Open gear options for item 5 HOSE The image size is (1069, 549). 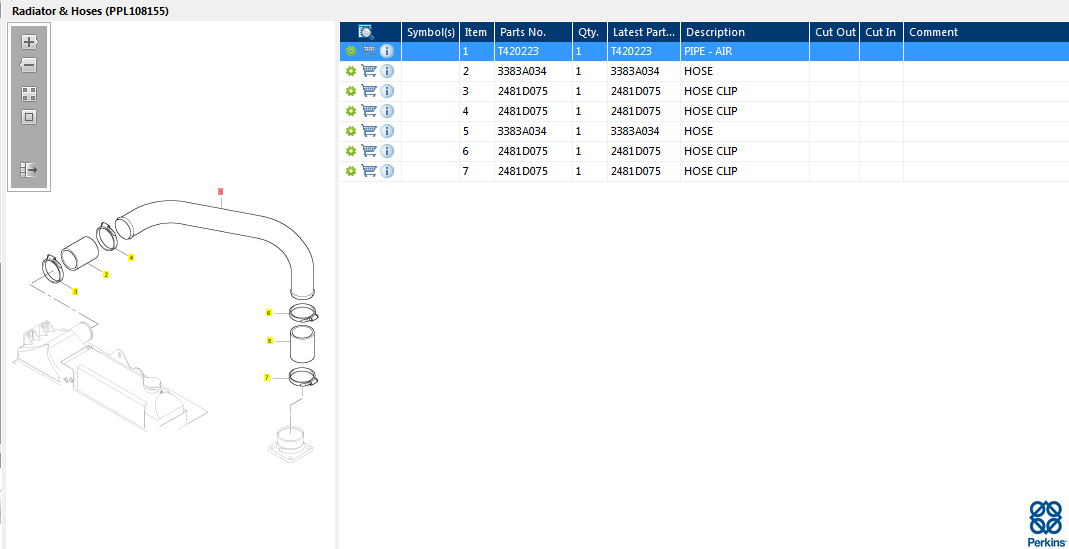(x=350, y=131)
